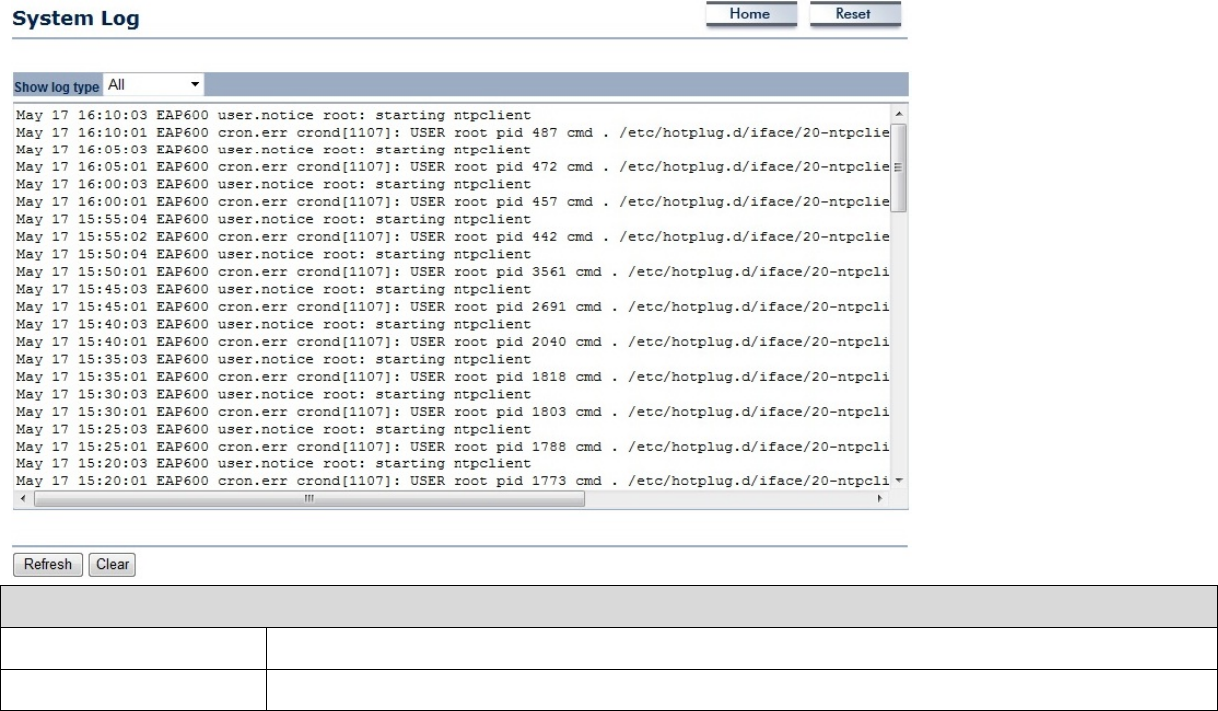This screenshot has width=1218, height=711.
Task: Select the cron.err line with pid 2040
Action: click(453, 342)
